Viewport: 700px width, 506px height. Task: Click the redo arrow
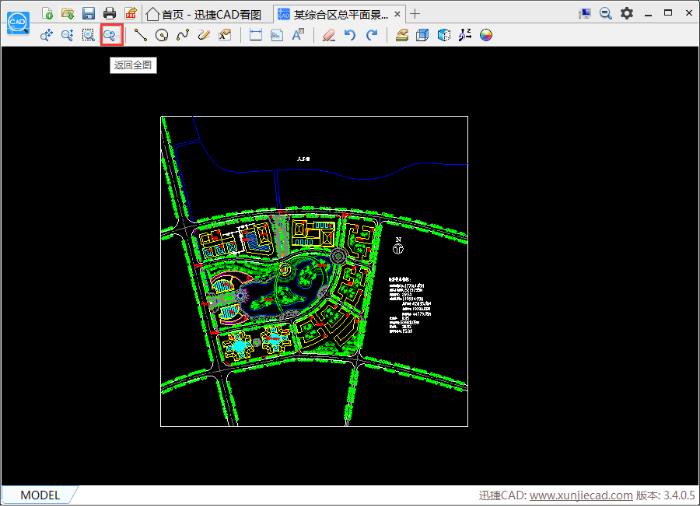pos(372,35)
